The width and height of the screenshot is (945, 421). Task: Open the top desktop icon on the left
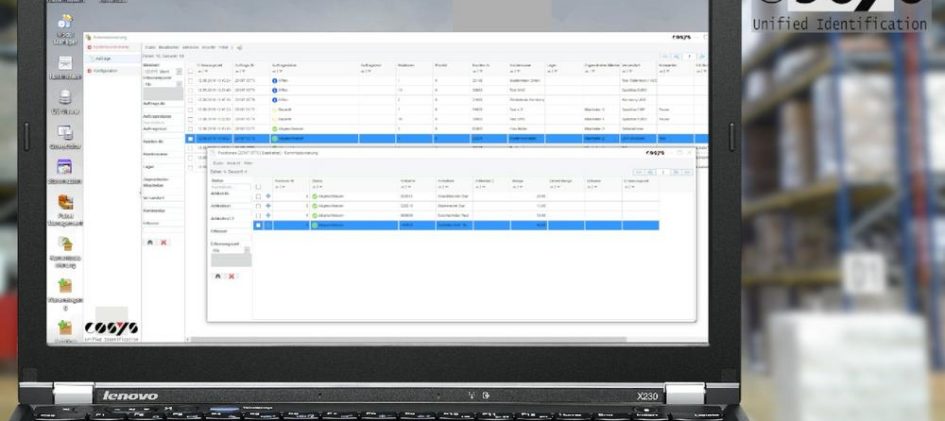coord(64,25)
